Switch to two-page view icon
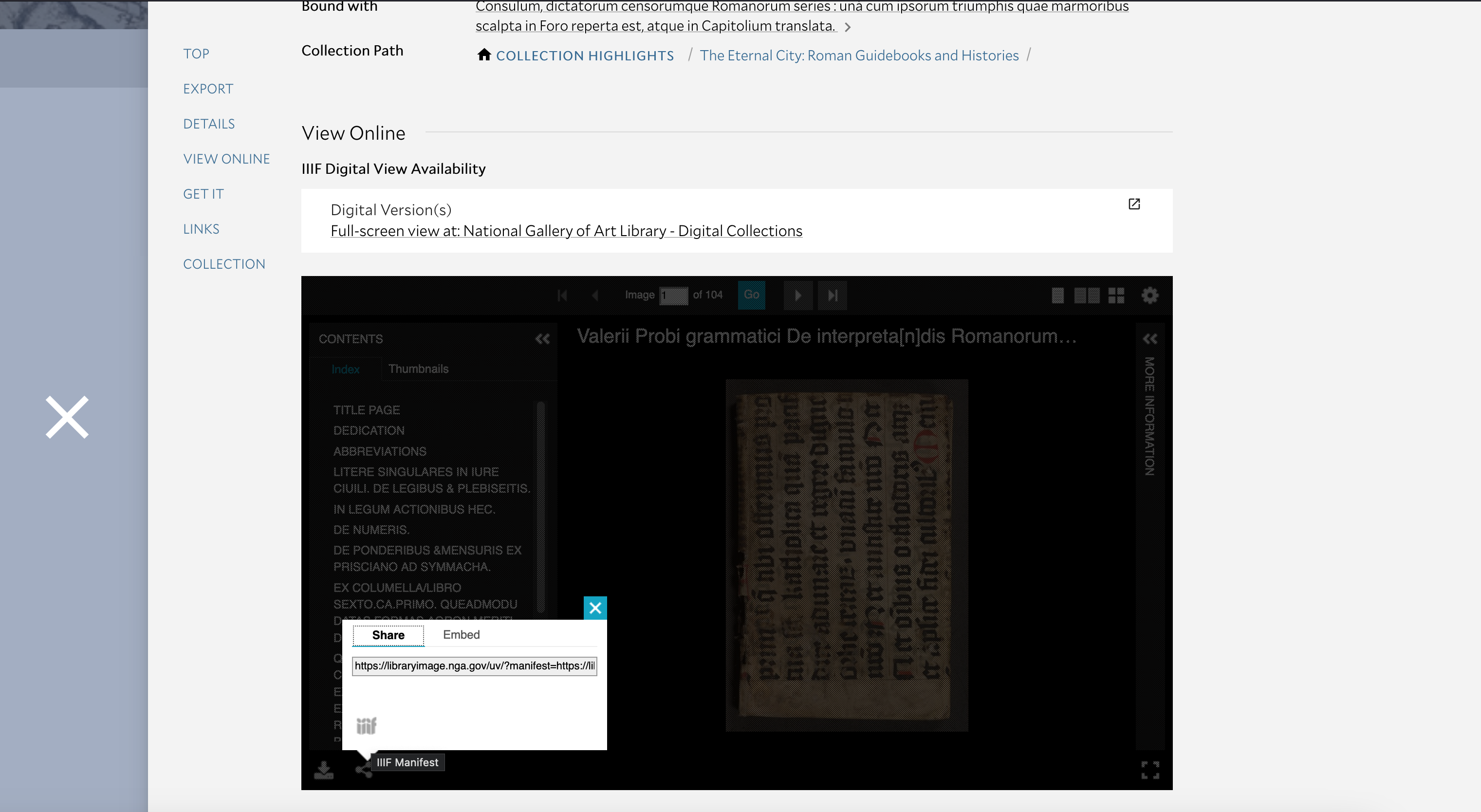Image resolution: width=1481 pixels, height=812 pixels. (x=1087, y=295)
